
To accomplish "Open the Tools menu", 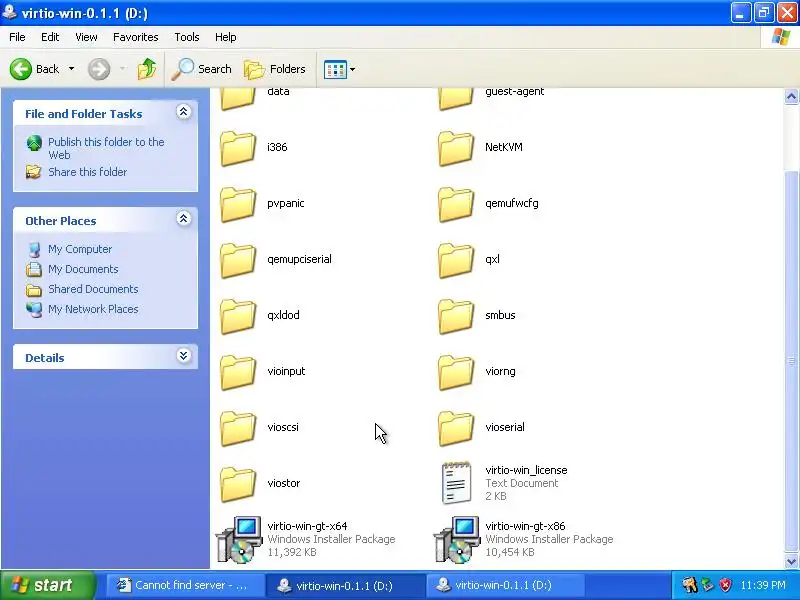I will 187,37.
